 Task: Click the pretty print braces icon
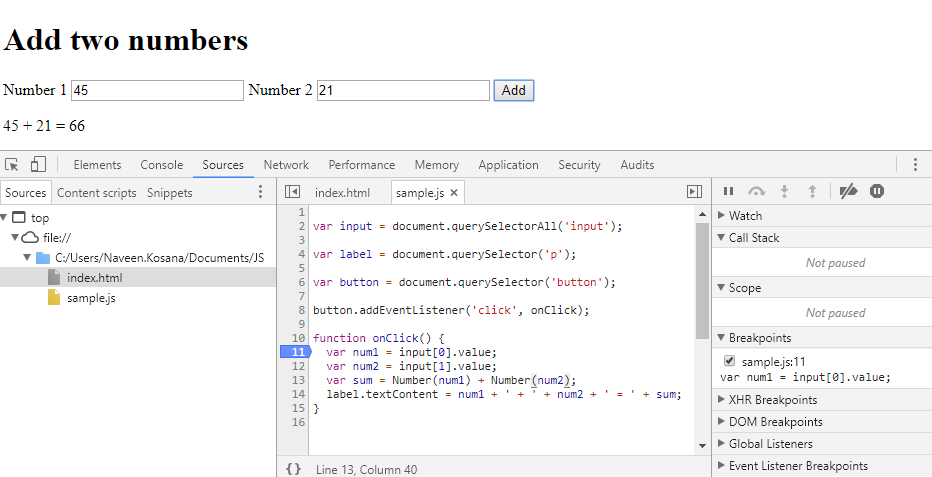click(293, 468)
